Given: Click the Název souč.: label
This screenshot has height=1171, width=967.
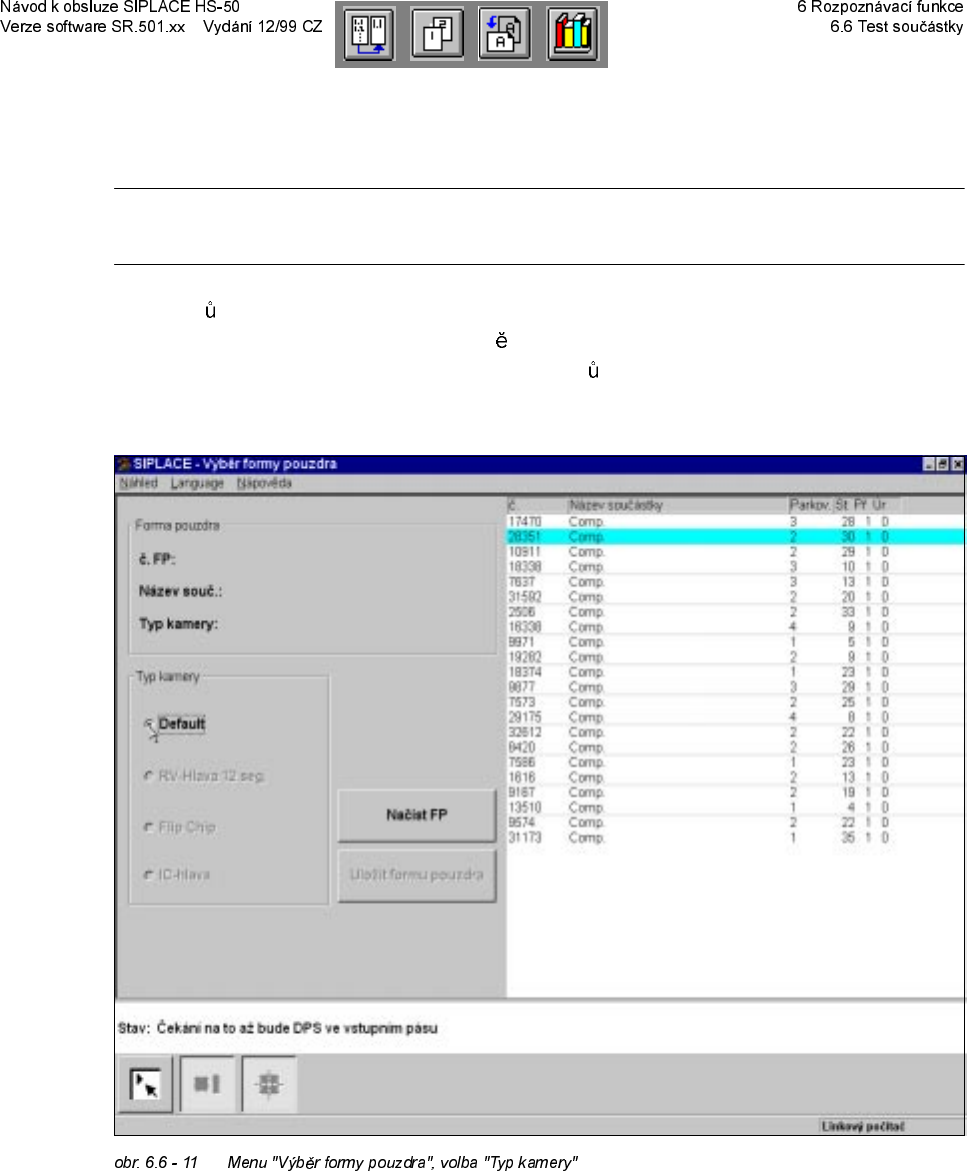Looking at the screenshot, I should point(180,591).
